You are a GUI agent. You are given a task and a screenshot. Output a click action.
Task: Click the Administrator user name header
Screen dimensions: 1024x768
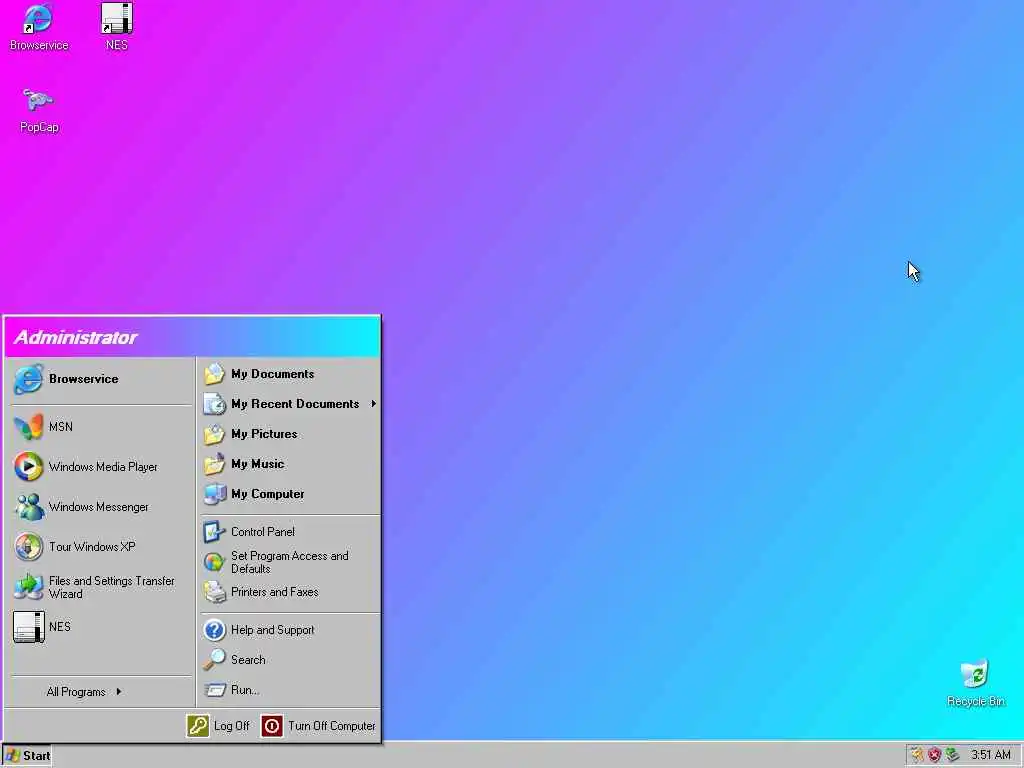click(x=76, y=338)
